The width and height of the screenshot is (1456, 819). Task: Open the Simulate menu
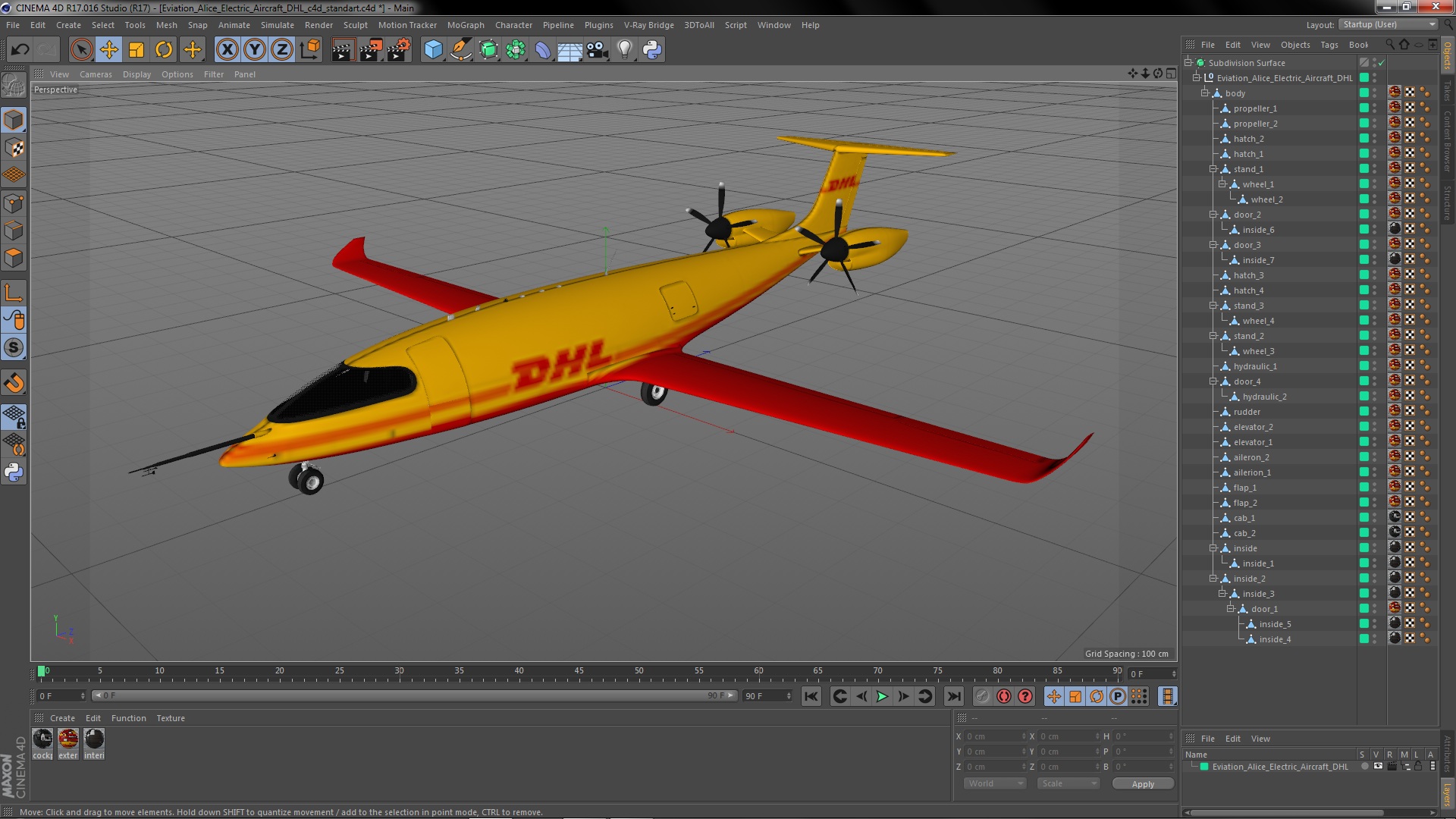click(277, 25)
